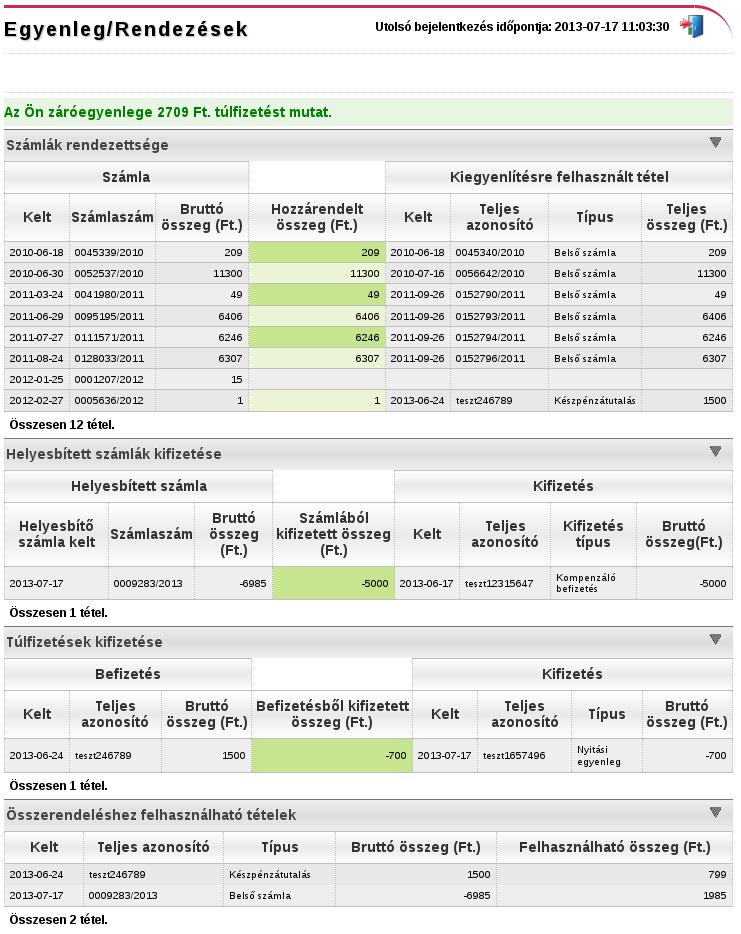Image resolution: width=741 pixels, height=934 pixels.
Task: Select invoice number 0005636/2012
Action: click(x=109, y=401)
